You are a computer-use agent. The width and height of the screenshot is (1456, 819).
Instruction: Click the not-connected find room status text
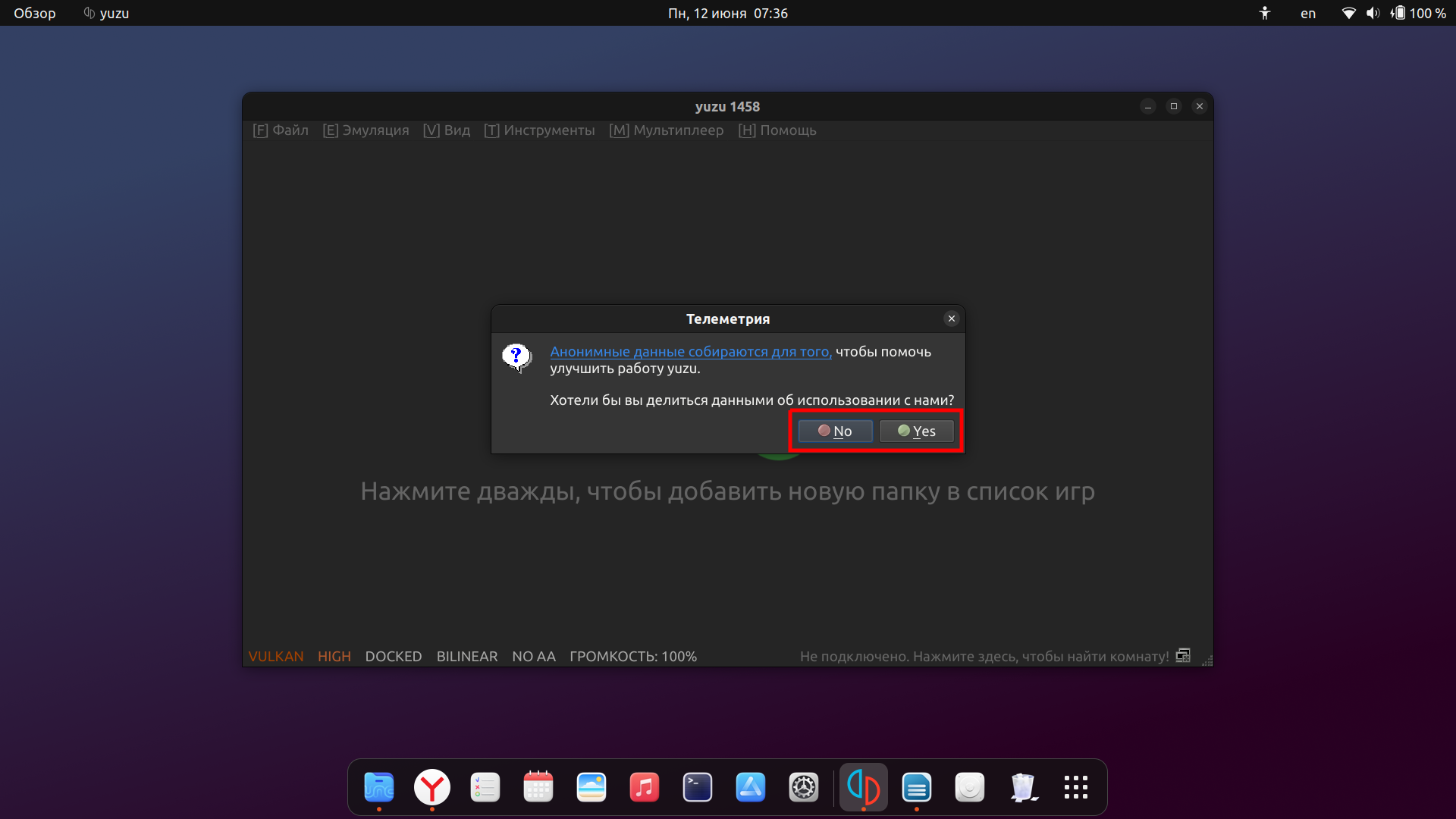[x=984, y=656]
